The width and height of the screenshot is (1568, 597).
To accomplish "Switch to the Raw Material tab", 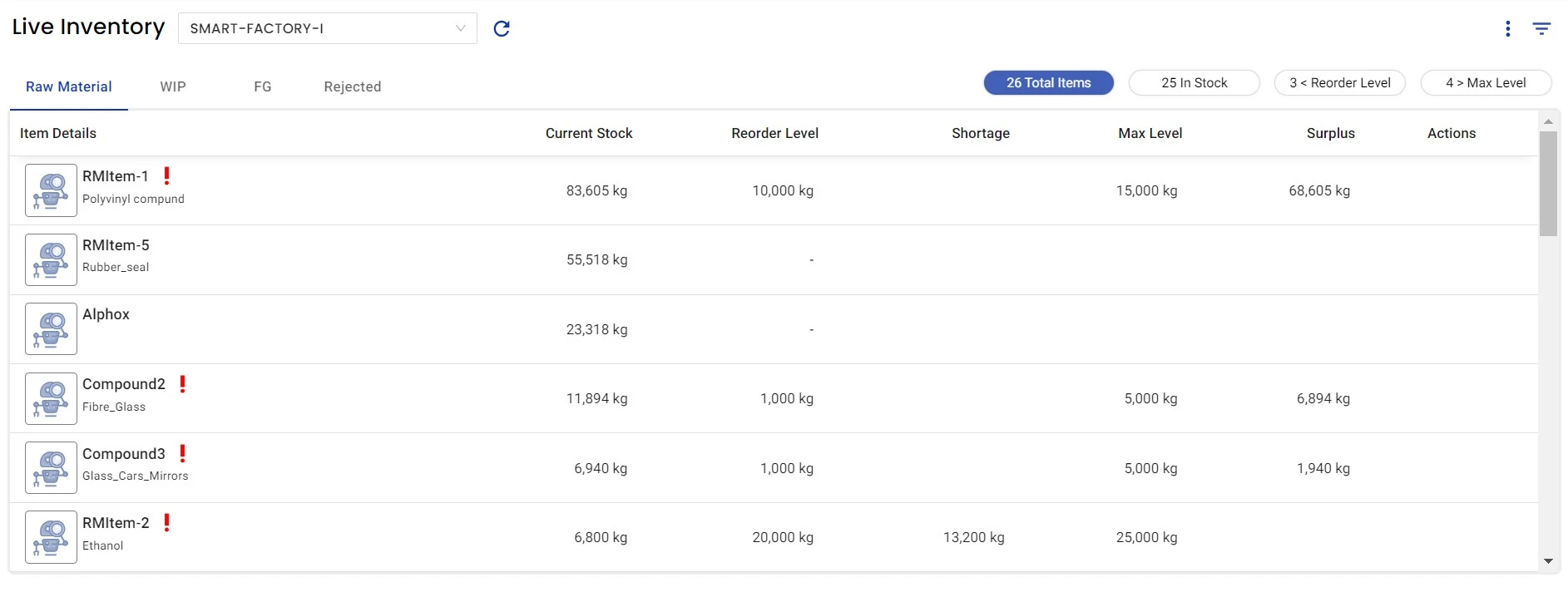I will coord(69,86).
